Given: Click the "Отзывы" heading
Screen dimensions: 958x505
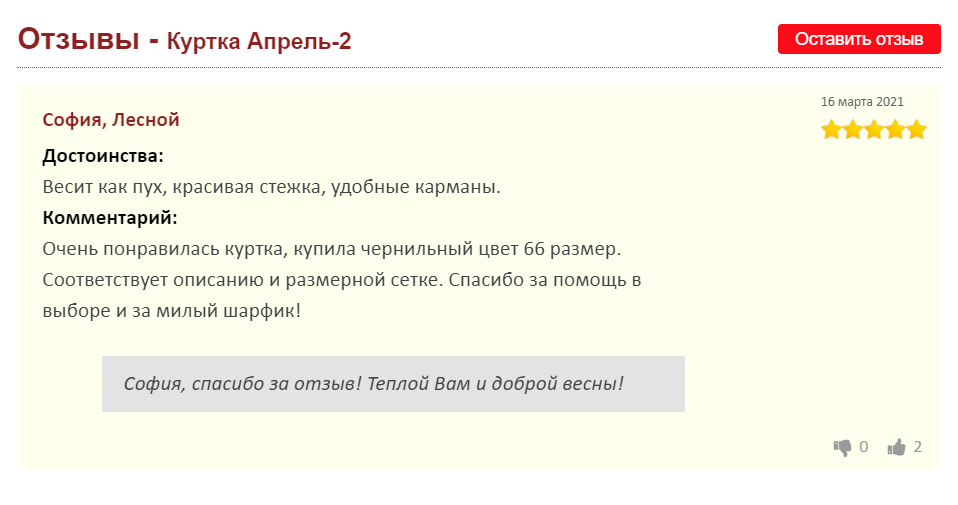Looking at the screenshot, I should tap(78, 39).
